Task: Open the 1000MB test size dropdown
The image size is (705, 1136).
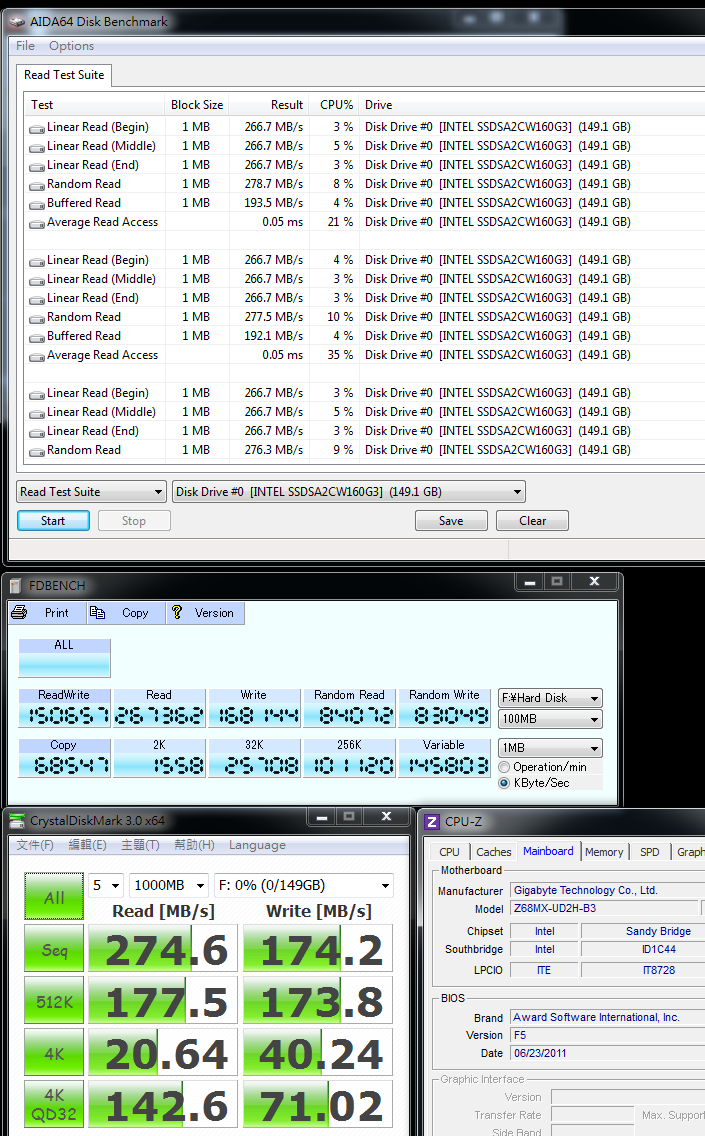Action: point(170,885)
